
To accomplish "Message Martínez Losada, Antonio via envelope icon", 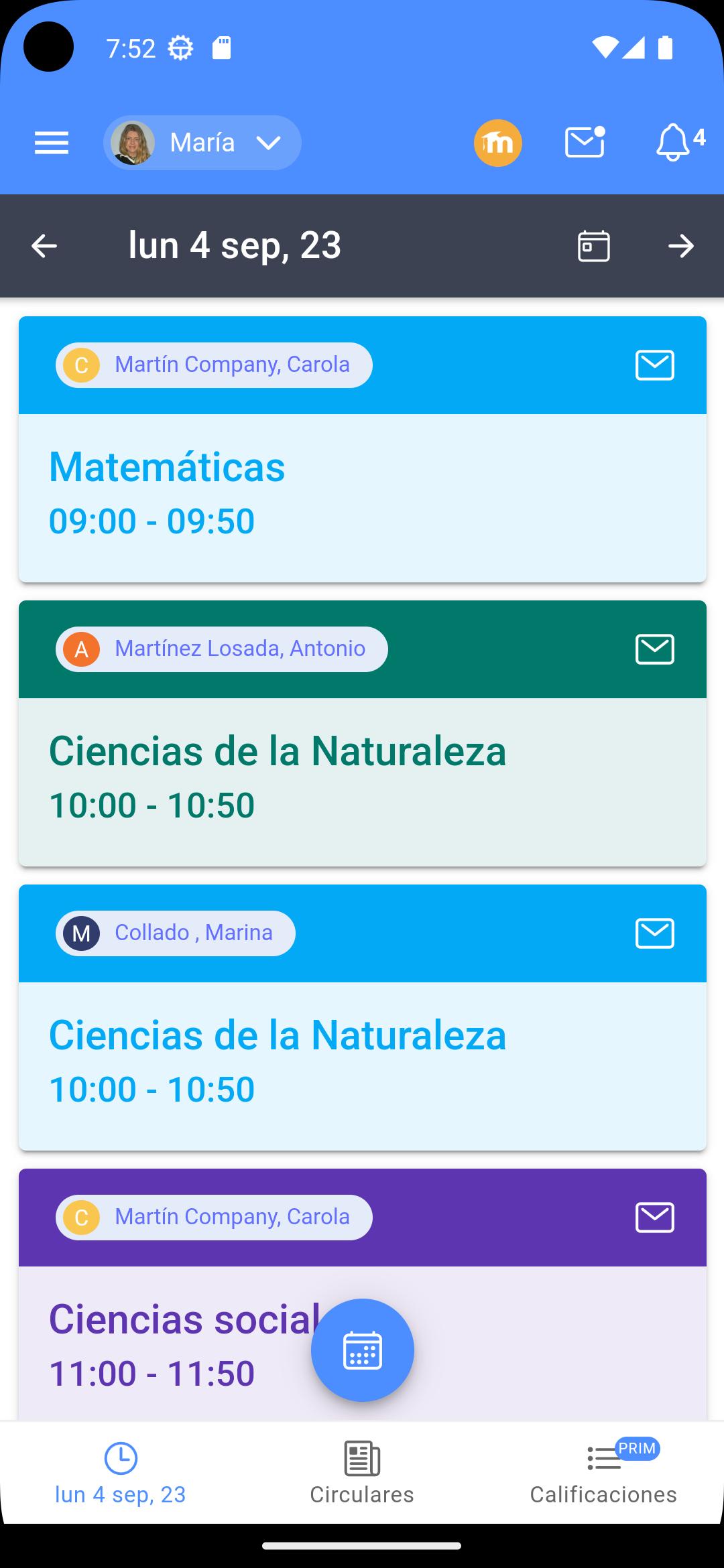I will coord(655,649).
